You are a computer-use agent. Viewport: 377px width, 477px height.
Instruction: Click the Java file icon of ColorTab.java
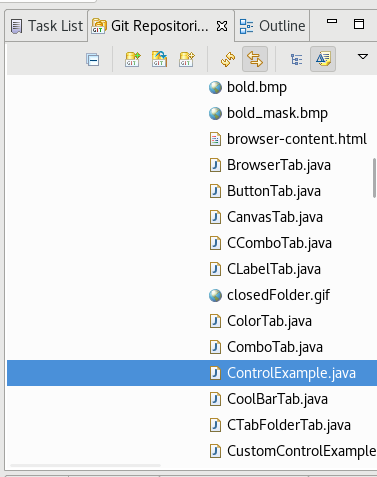tap(215, 321)
